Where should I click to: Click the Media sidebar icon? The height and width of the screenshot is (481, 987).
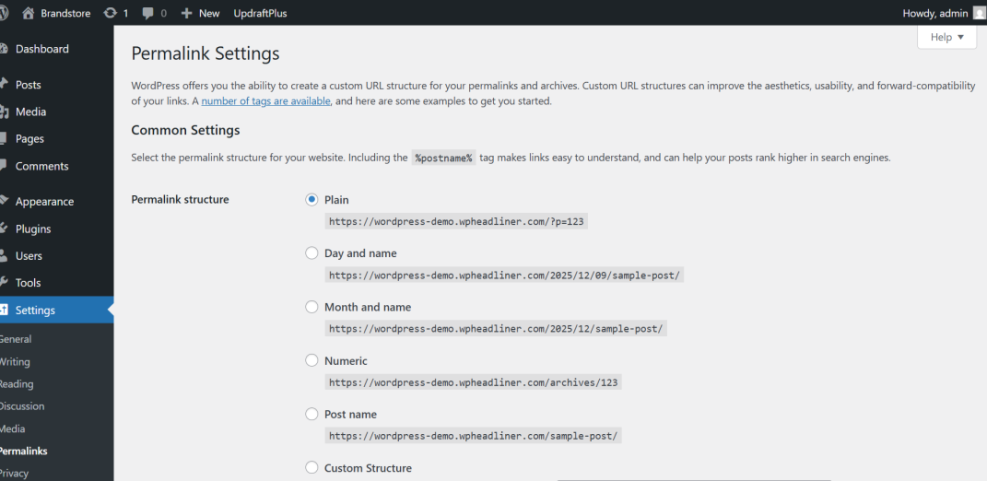click(4, 112)
